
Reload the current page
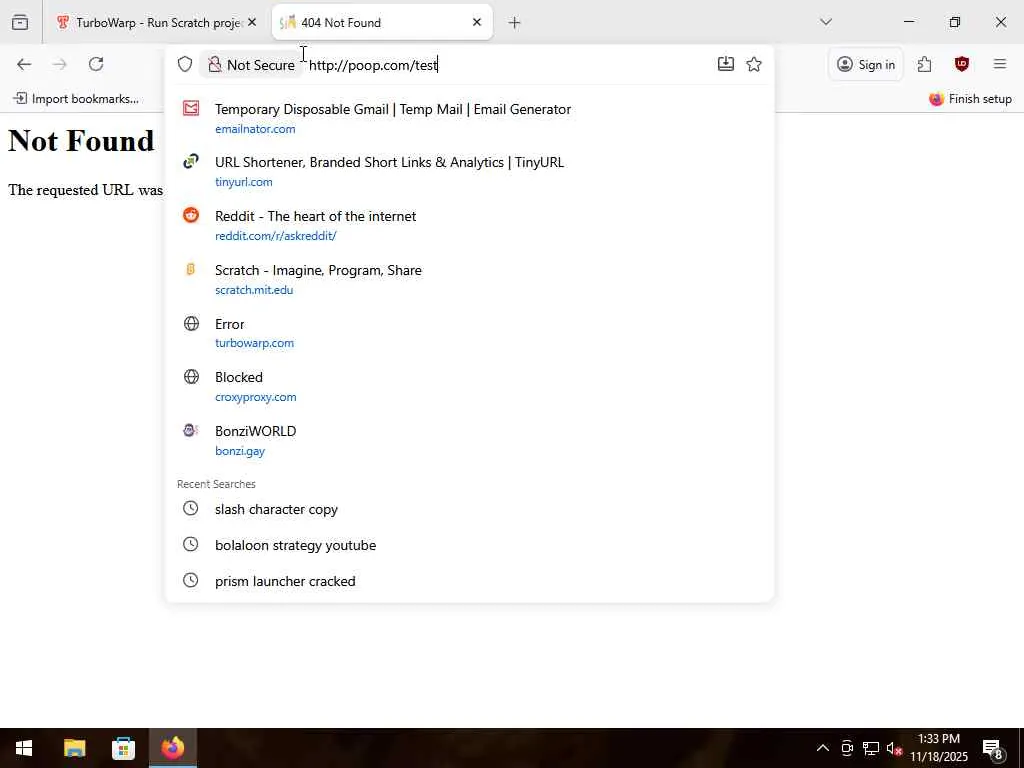(96, 64)
